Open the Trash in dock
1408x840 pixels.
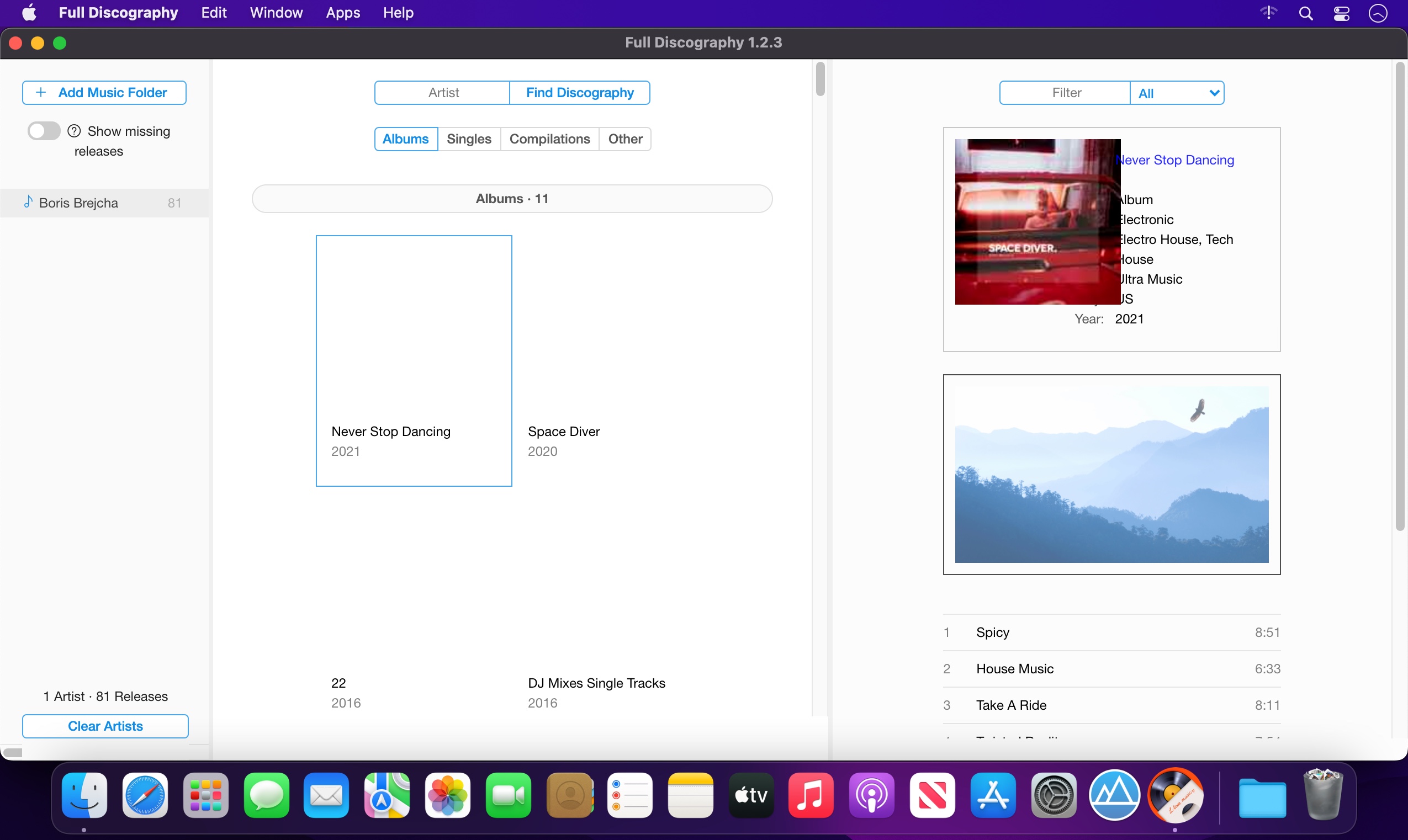point(1323,795)
